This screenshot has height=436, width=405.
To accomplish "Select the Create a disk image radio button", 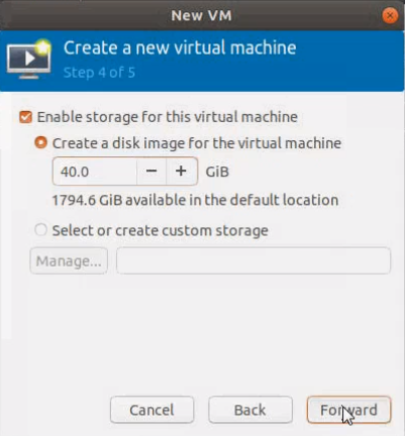I will point(41,143).
